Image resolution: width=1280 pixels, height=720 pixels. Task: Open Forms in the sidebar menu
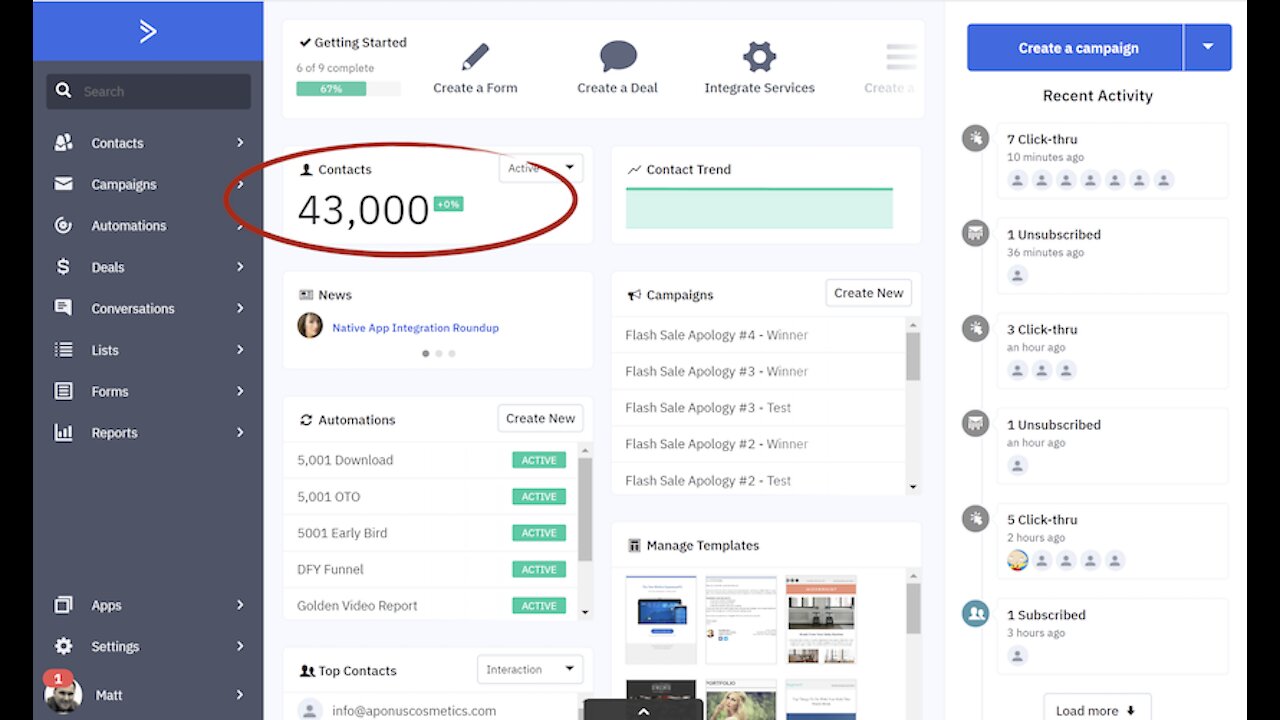pos(110,391)
